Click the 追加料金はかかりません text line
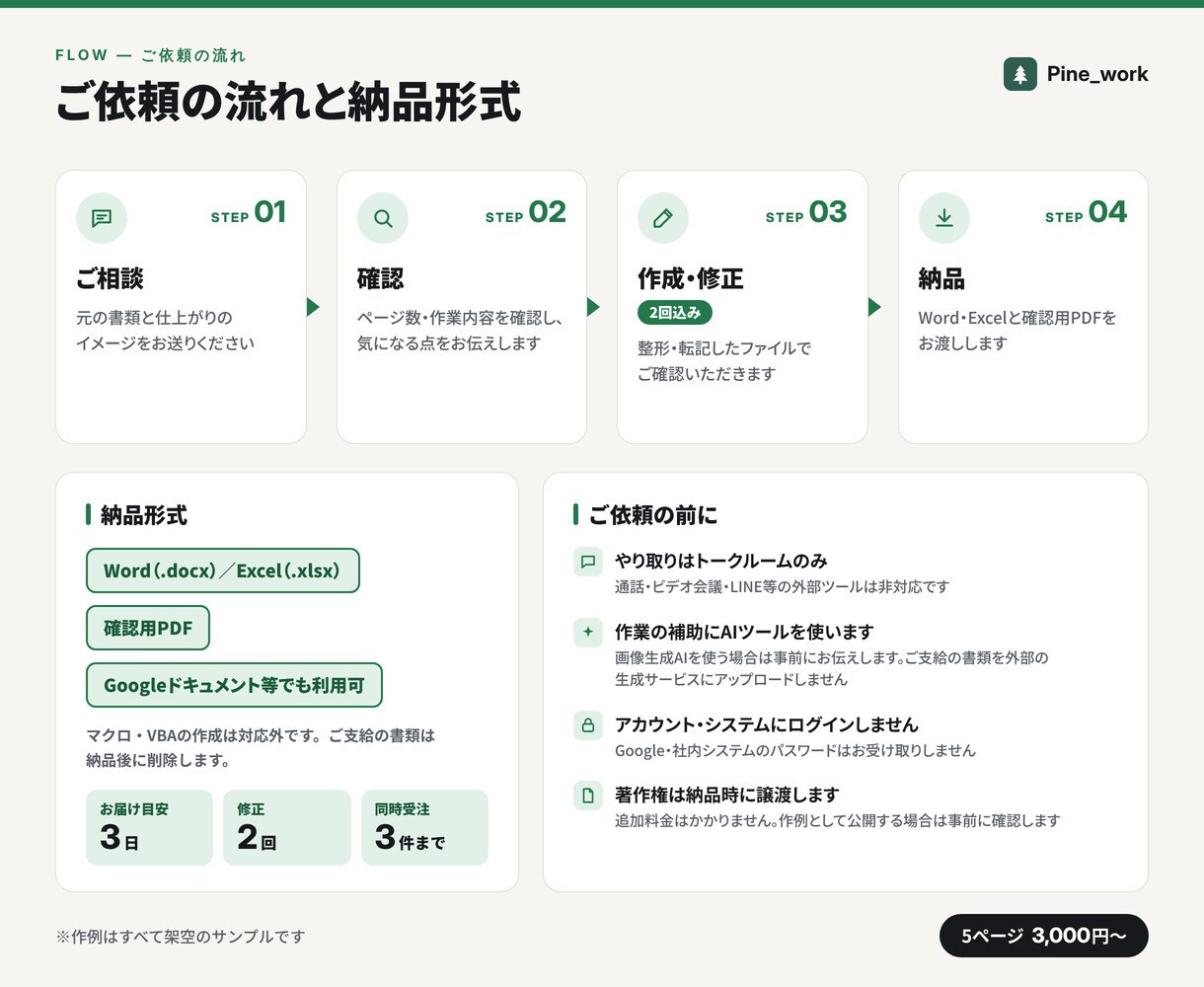The height and width of the screenshot is (987, 1204). coord(838,821)
